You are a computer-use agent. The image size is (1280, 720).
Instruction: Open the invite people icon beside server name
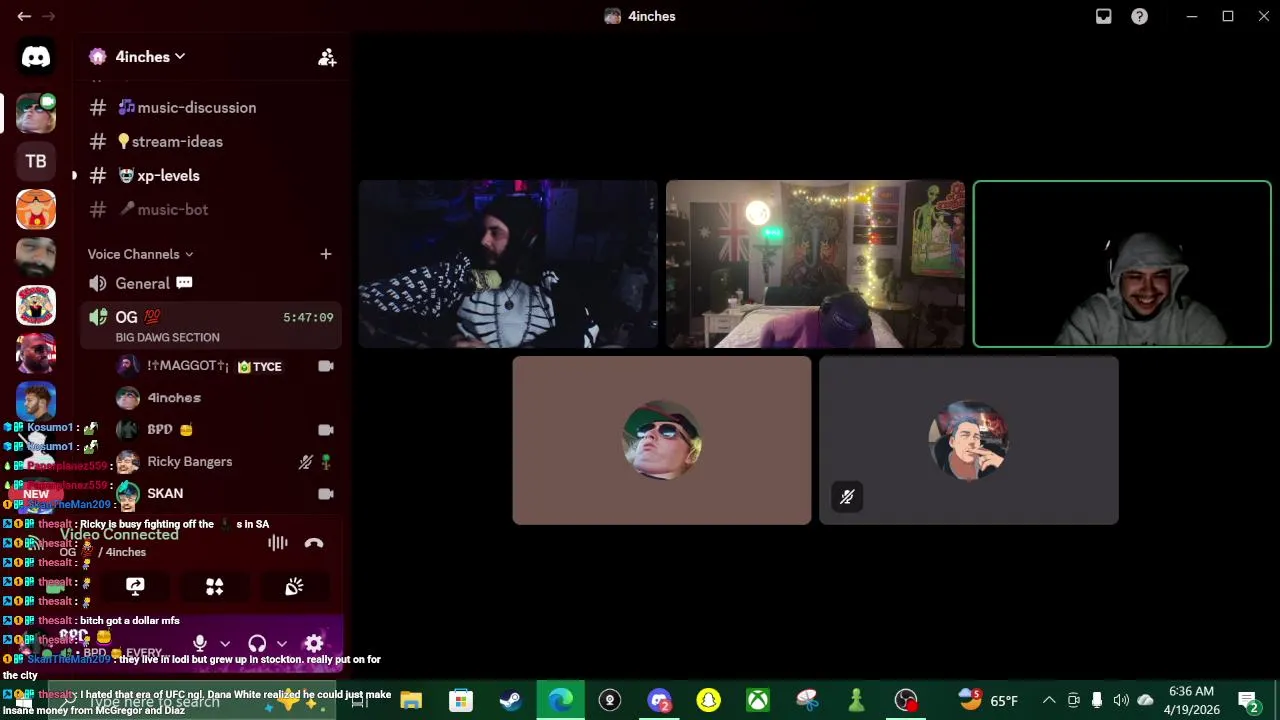[327, 57]
